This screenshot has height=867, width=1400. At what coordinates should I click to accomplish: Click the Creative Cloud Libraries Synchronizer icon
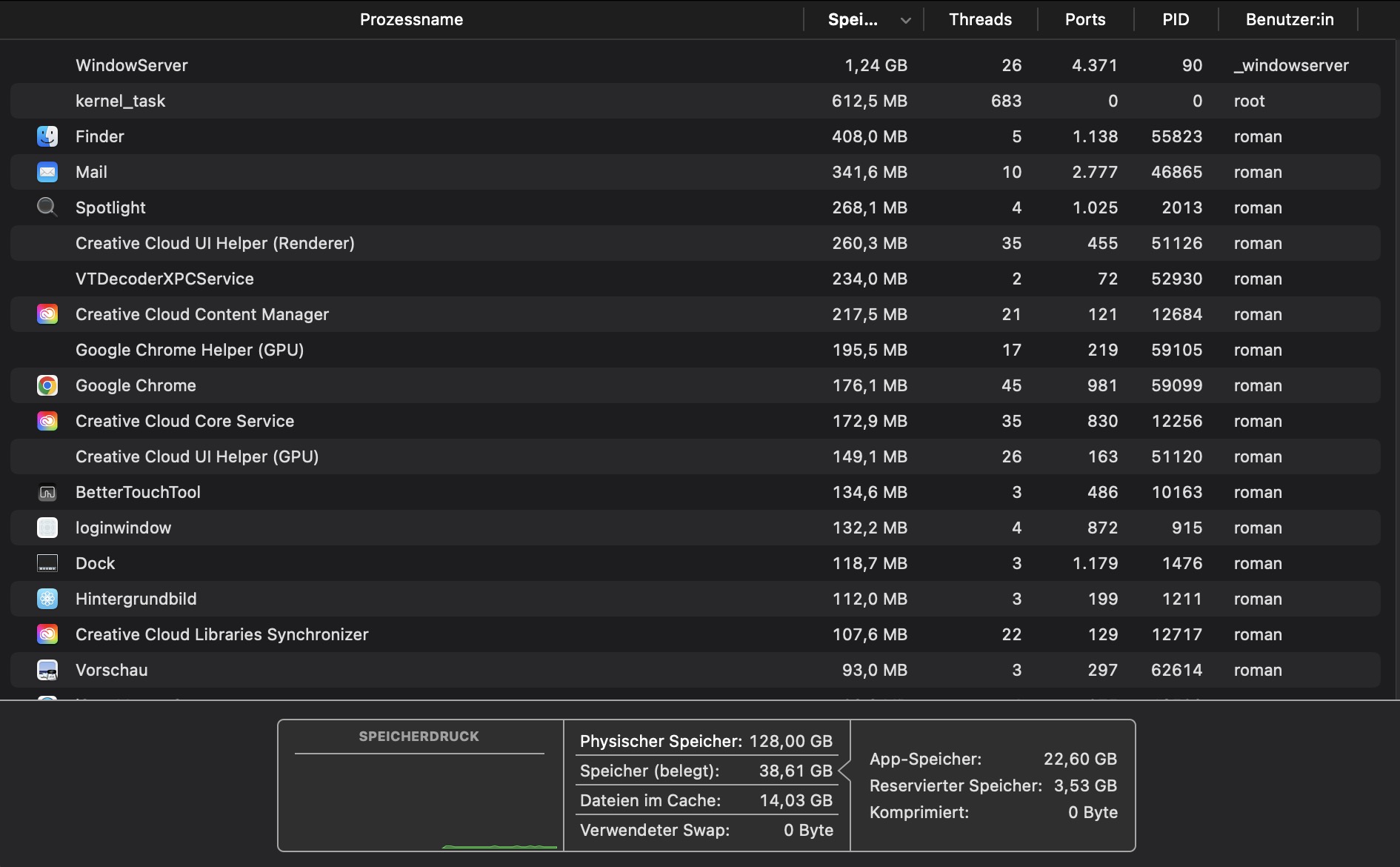pos(47,634)
